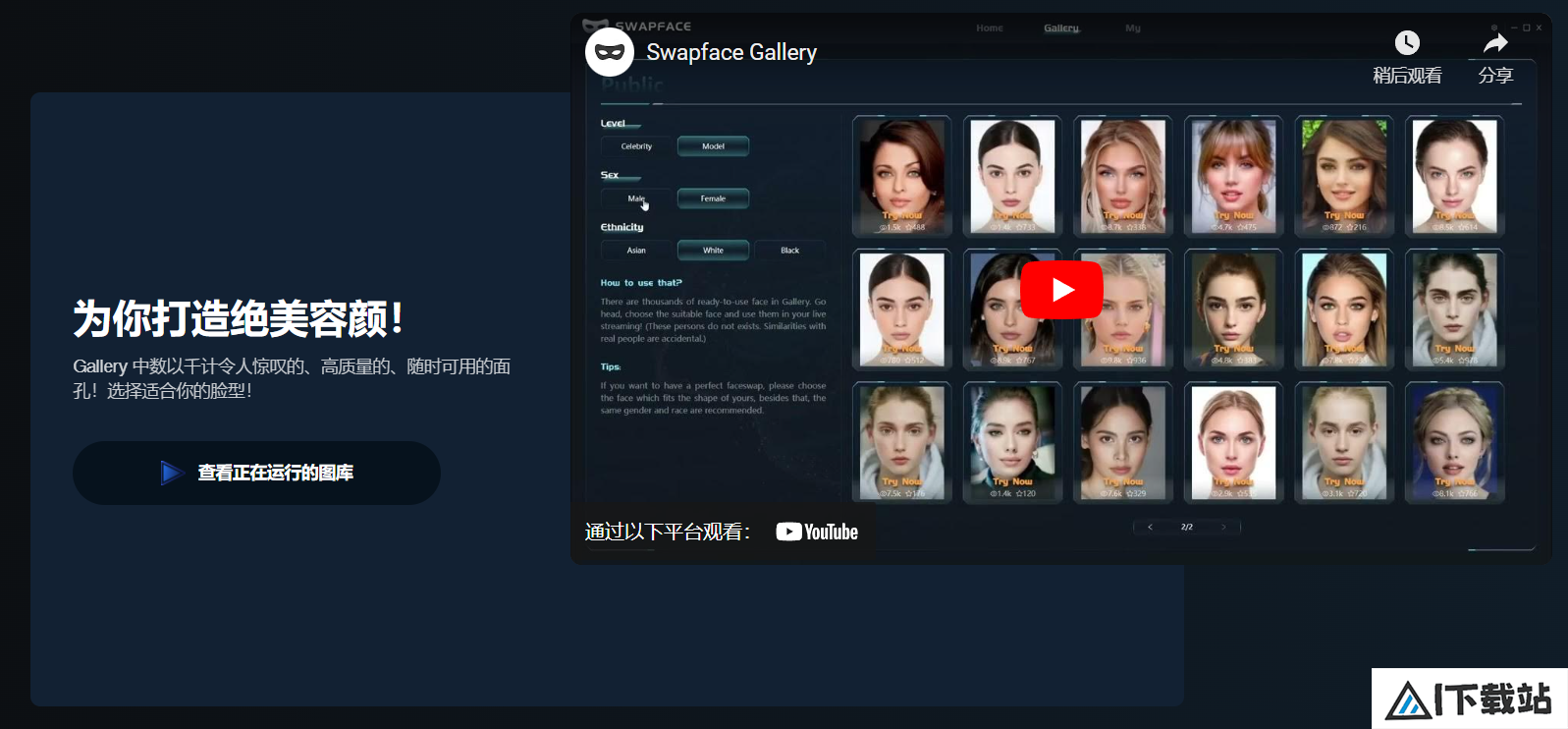This screenshot has width=1568, height=729.
Task: Open face card with 7.5k views 176 stars
Action: point(902,442)
